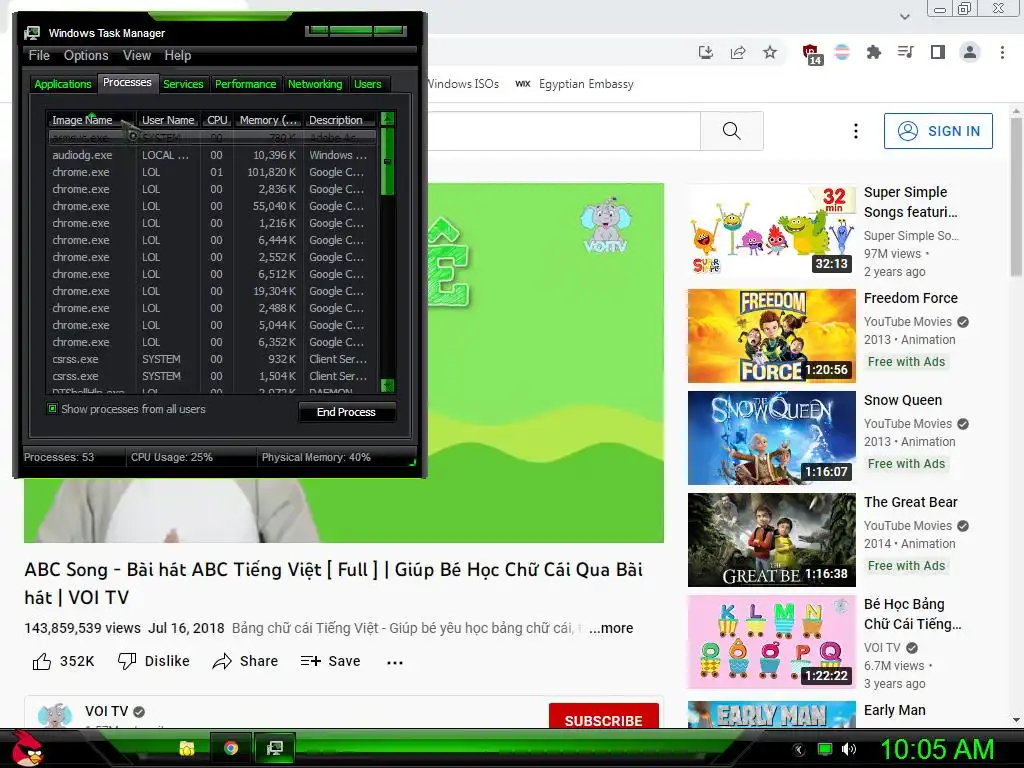This screenshot has height=768, width=1024.
Task: Open the Chrome extensions puzzle icon
Action: pos(873,52)
